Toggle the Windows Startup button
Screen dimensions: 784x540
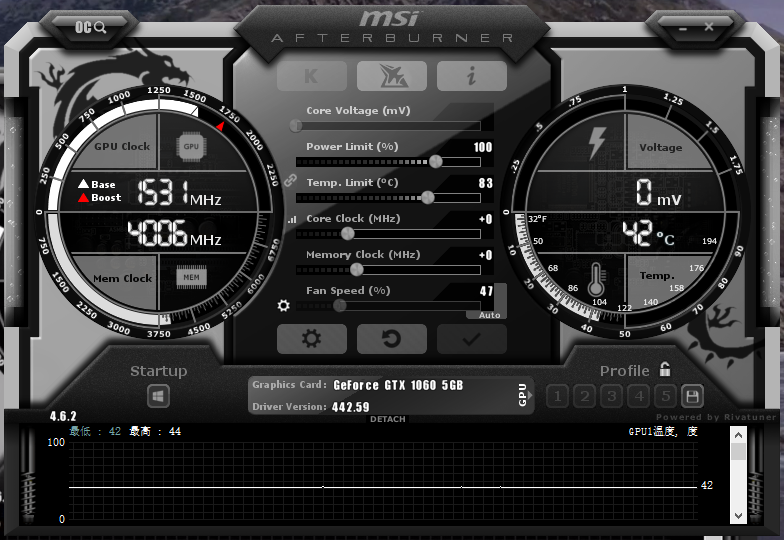click(x=158, y=397)
